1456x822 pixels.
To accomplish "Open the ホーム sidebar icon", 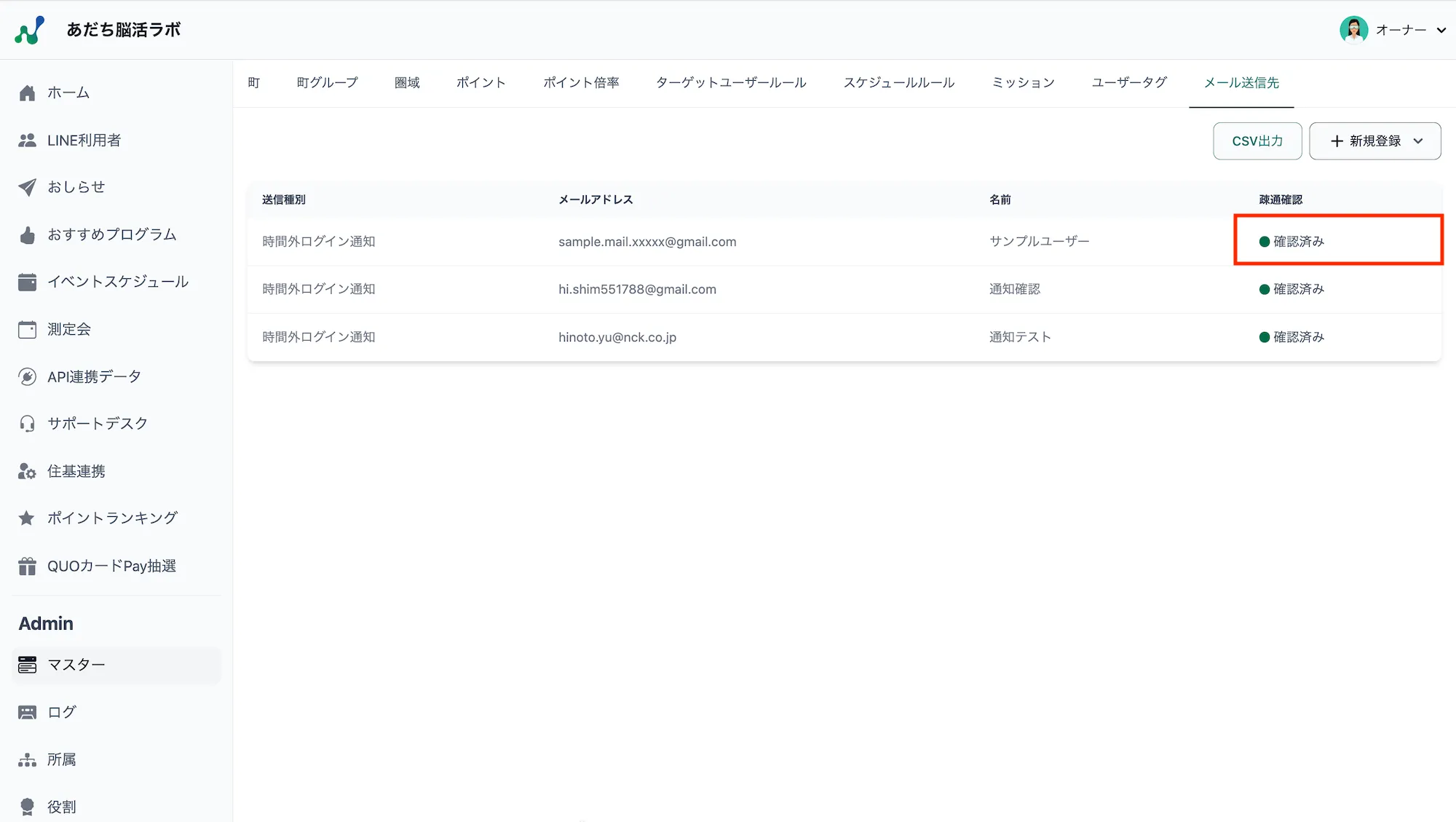I will pyautogui.click(x=27, y=92).
